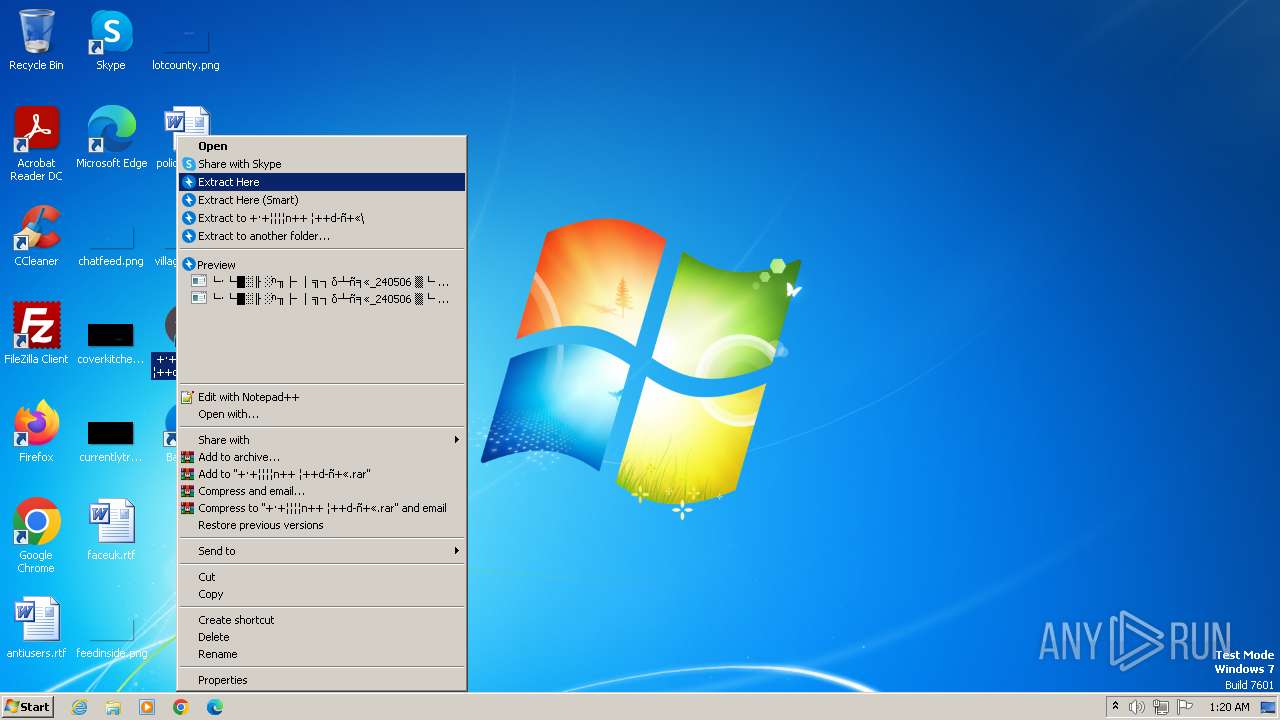Select first archive preview file entry
This screenshot has width=1280, height=720.
(x=322, y=282)
